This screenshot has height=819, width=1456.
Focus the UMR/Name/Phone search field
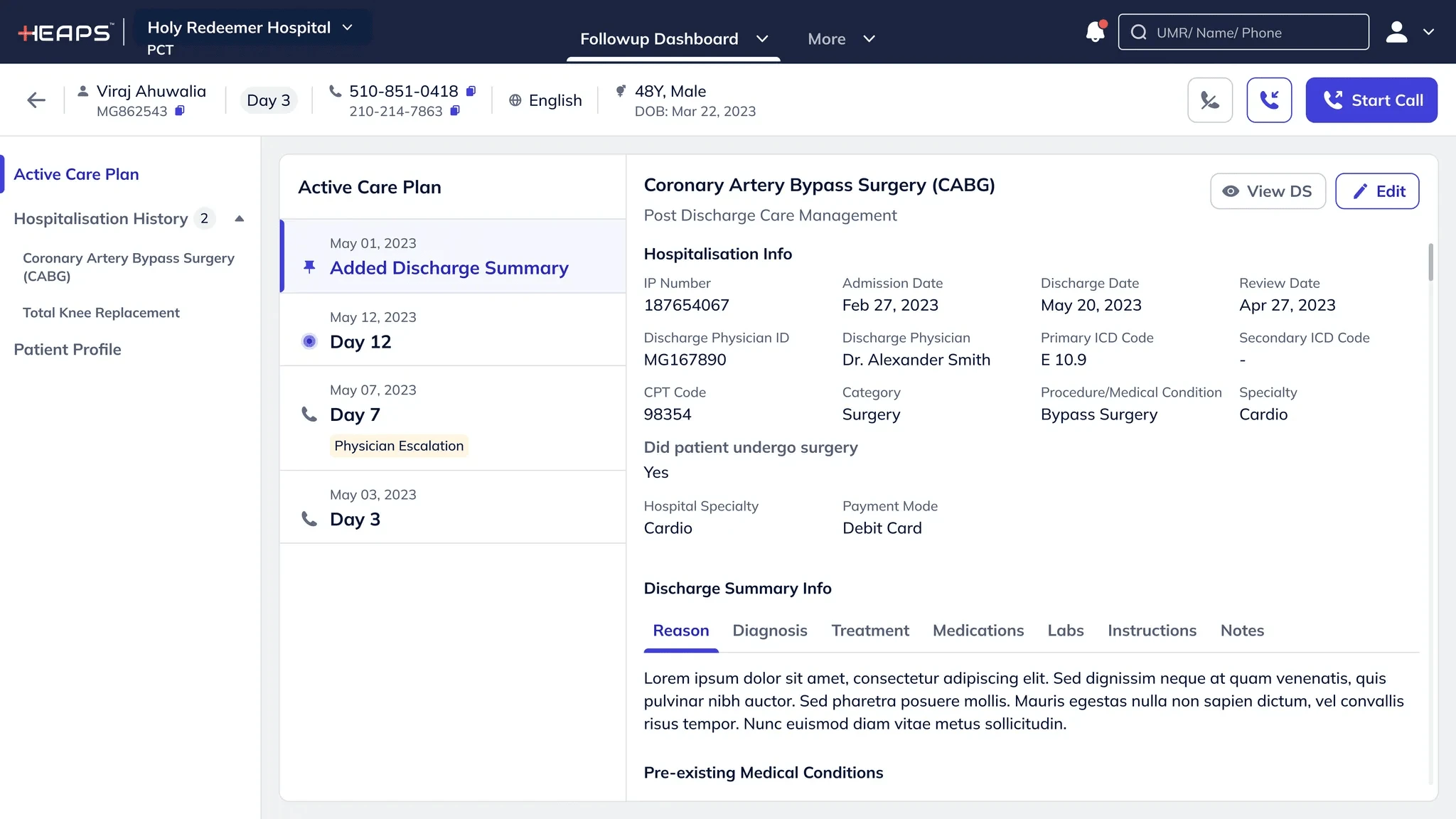point(1243,33)
